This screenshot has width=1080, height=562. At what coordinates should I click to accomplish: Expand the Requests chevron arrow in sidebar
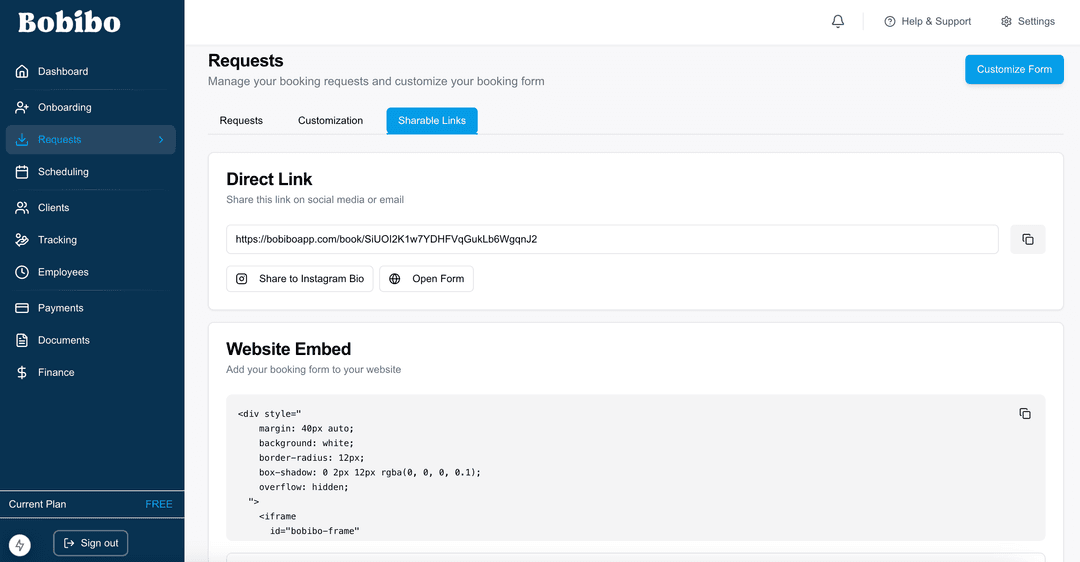click(x=161, y=140)
